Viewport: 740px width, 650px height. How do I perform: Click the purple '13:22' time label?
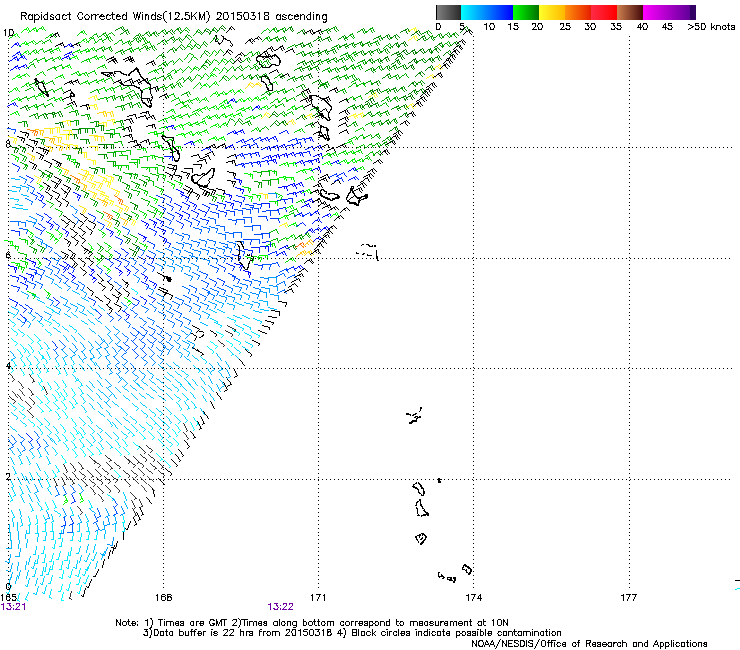pyautogui.click(x=280, y=607)
